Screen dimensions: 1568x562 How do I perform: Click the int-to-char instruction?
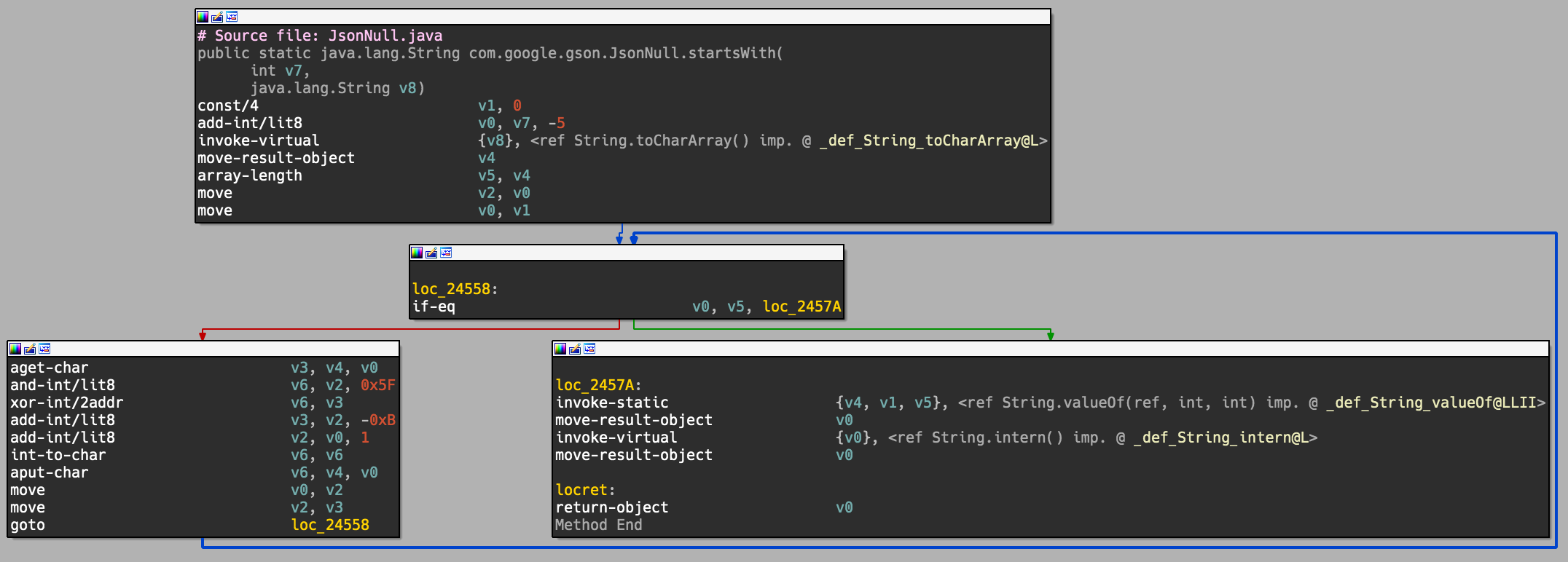(58, 455)
